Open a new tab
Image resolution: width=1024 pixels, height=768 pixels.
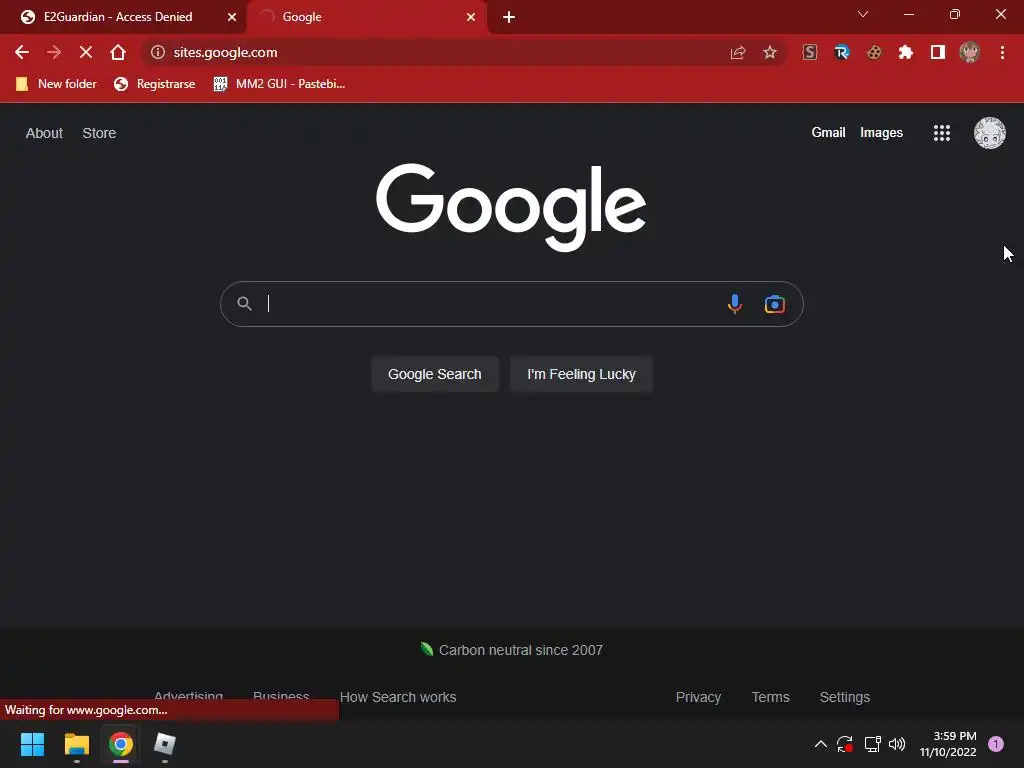(x=509, y=17)
